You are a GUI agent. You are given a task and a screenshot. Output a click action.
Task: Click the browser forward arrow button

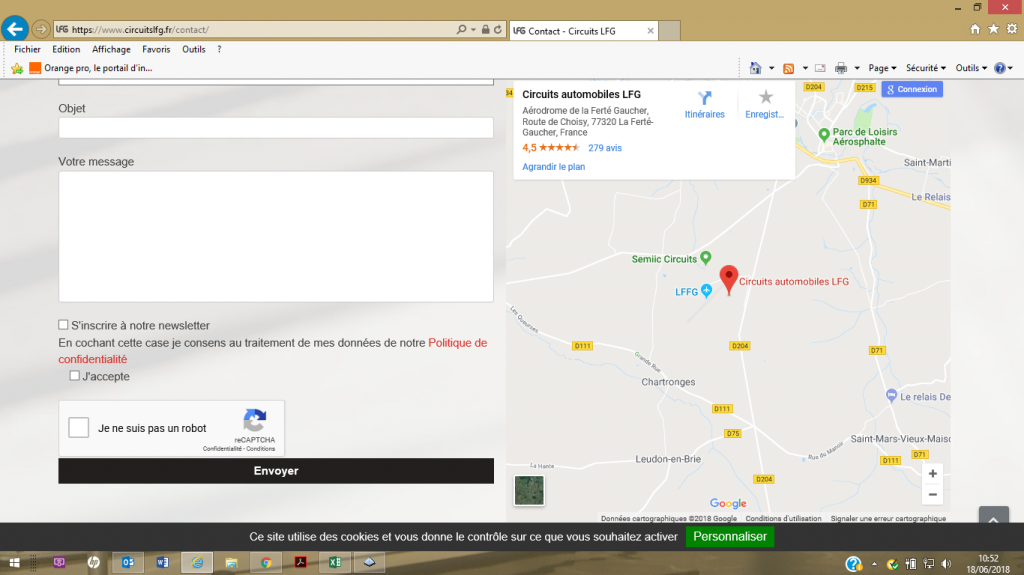pos(40,29)
